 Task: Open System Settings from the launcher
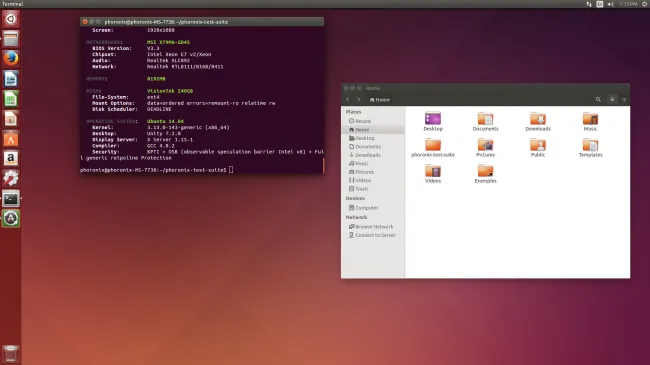(11, 178)
